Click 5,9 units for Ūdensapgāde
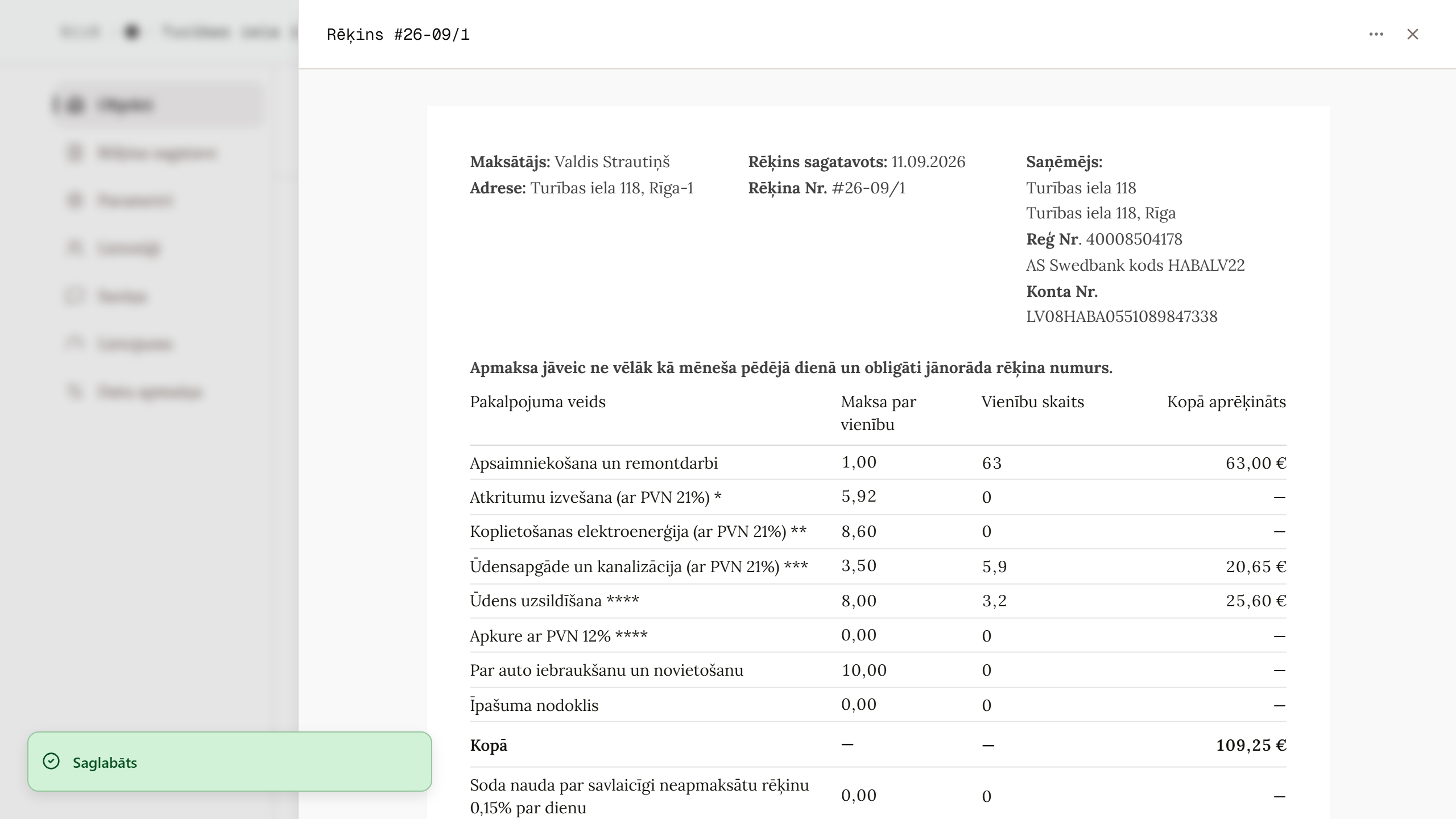The width and height of the screenshot is (1456, 819). coord(994,567)
